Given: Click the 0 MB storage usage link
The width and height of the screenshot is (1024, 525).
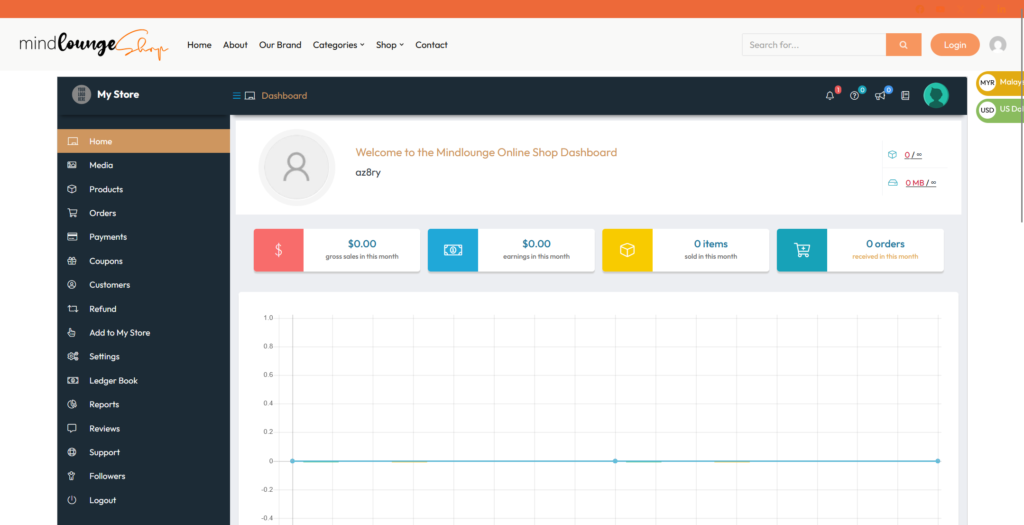Looking at the screenshot, I should click(915, 183).
